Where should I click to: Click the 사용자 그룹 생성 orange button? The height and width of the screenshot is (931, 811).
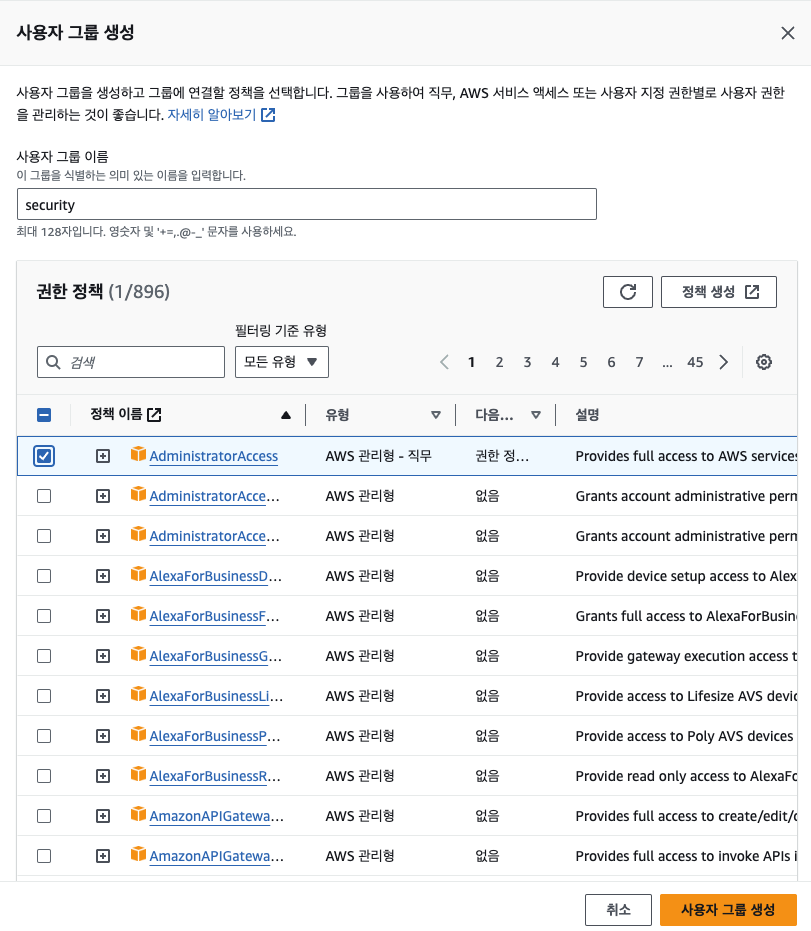point(728,910)
